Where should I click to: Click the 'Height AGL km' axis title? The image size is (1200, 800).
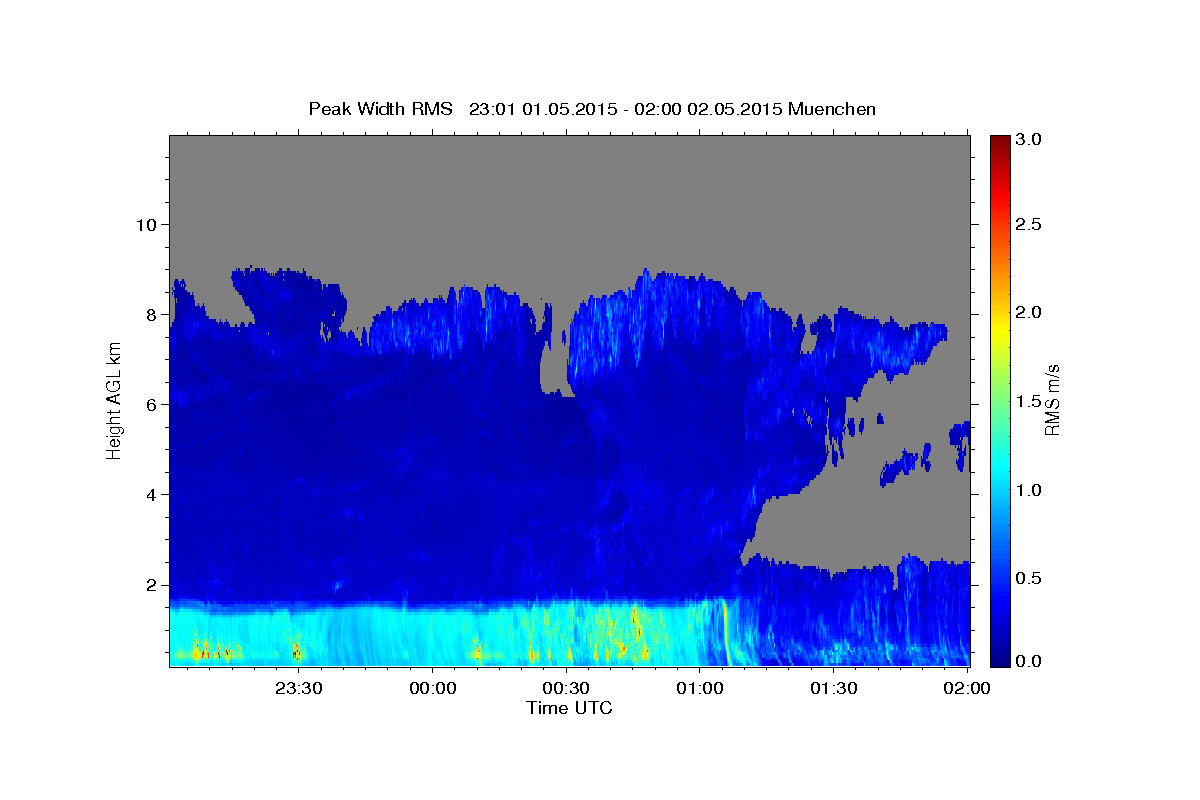click(x=115, y=400)
